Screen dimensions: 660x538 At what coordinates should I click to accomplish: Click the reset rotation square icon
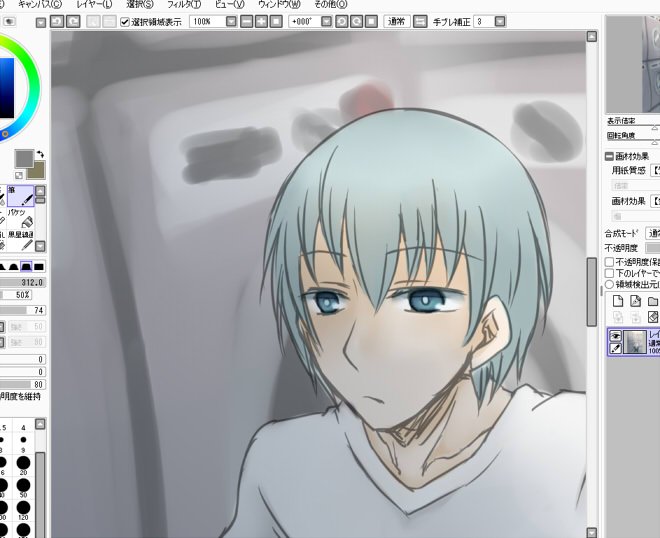coord(371,21)
